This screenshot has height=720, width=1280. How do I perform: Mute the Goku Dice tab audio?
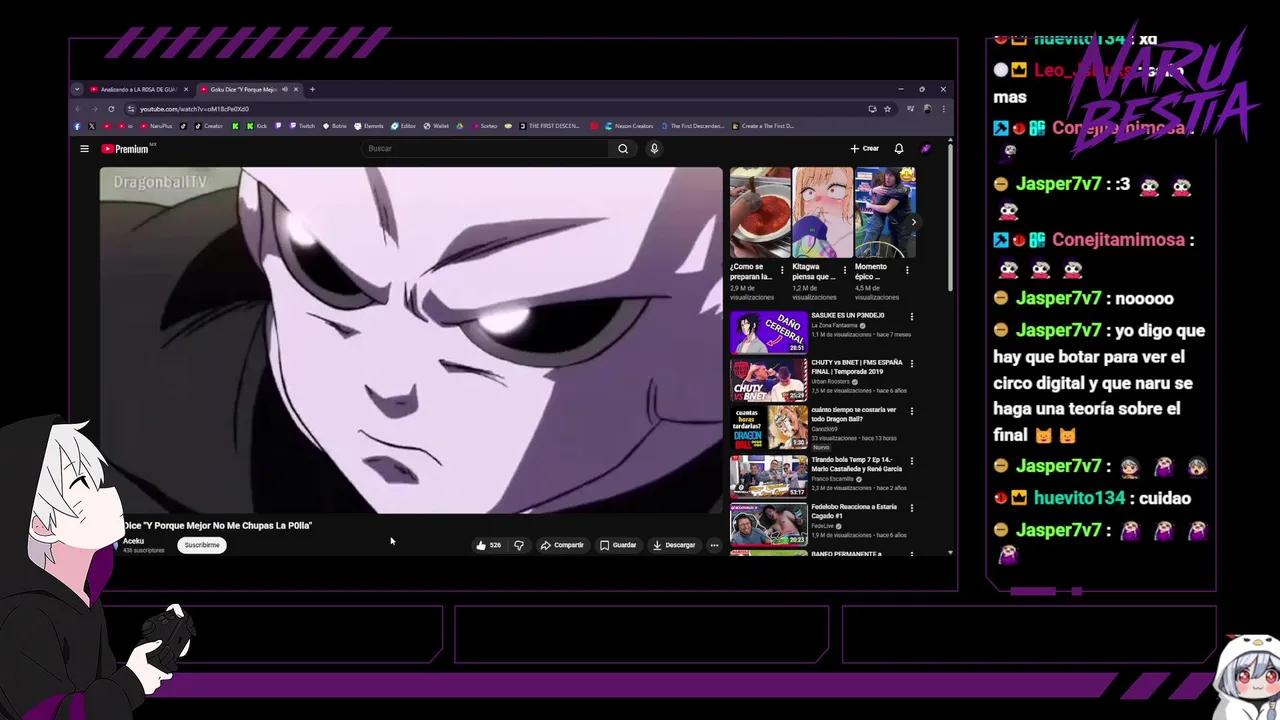pos(285,89)
